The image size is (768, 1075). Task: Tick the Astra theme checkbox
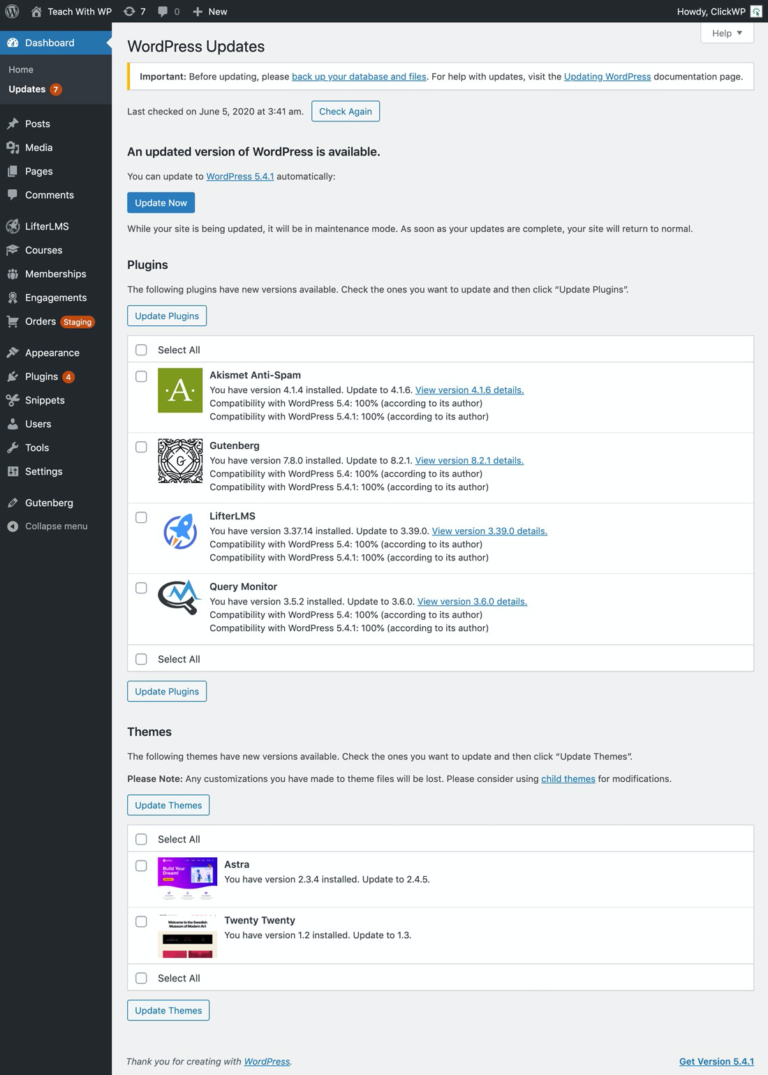coord(141,866)
